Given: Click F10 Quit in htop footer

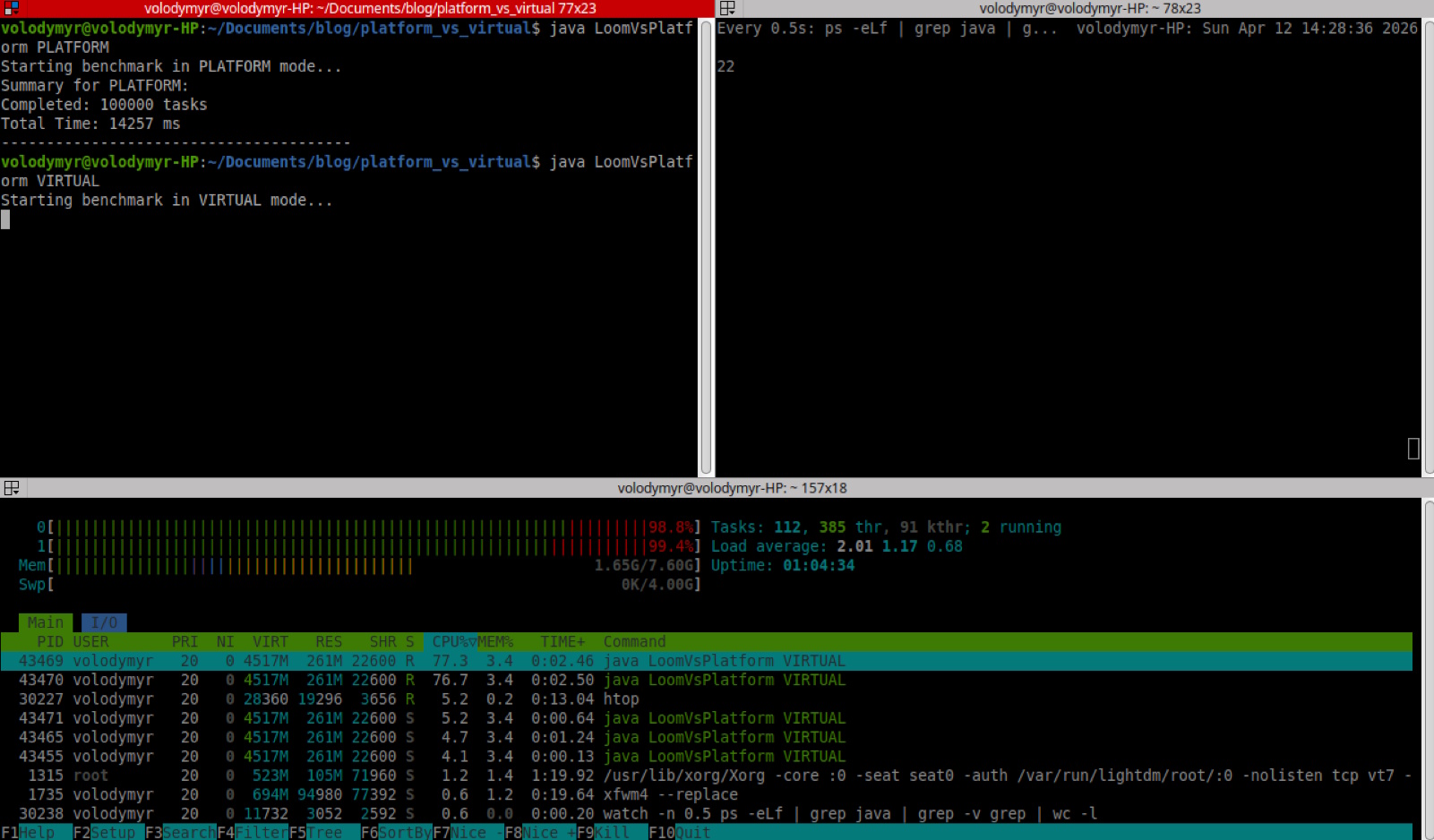Looking at the screenshot, I should coord(679,832).
